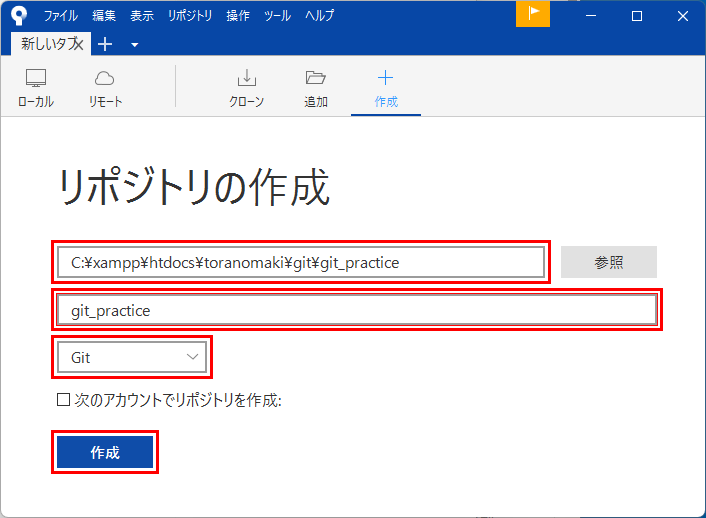Add a new tab with plus icon
Screen dimensions: 706x518
click(105, 44)
